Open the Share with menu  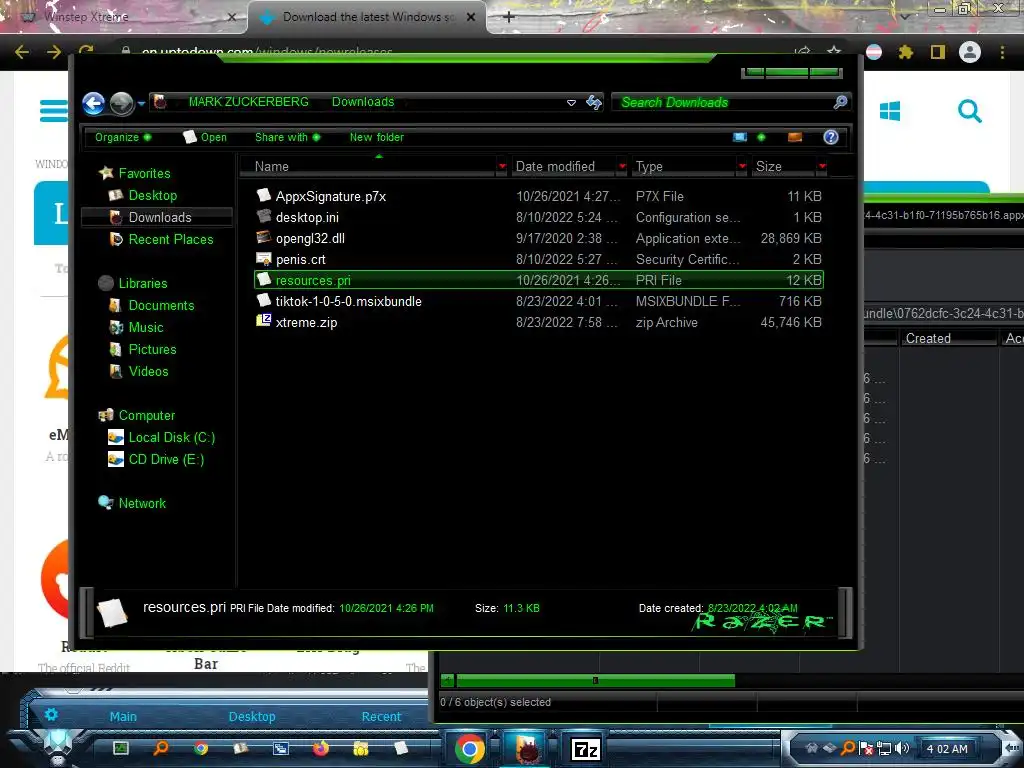tap(287, 137)
